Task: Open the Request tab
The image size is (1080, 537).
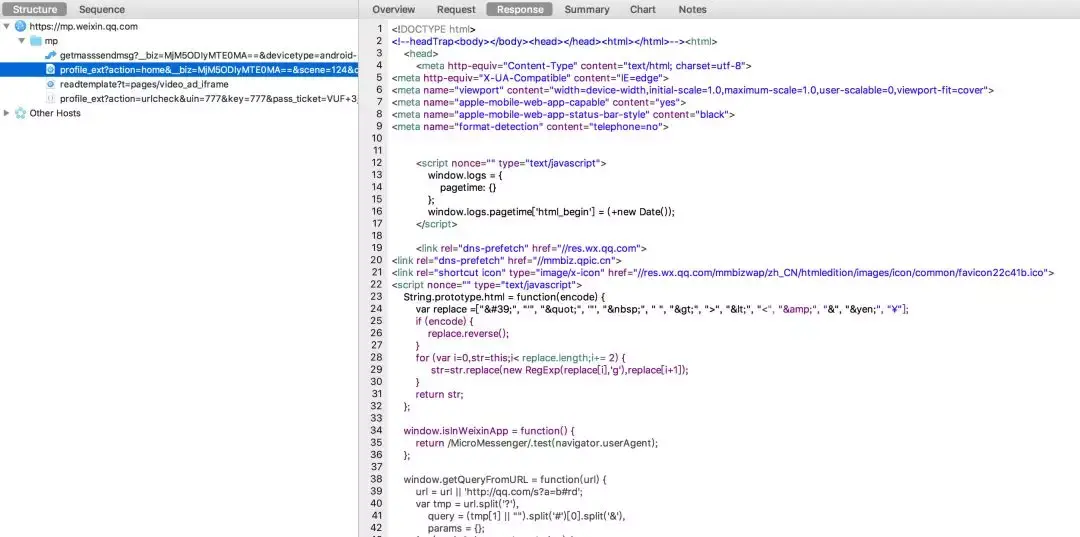Action: (x=456, y=9)
